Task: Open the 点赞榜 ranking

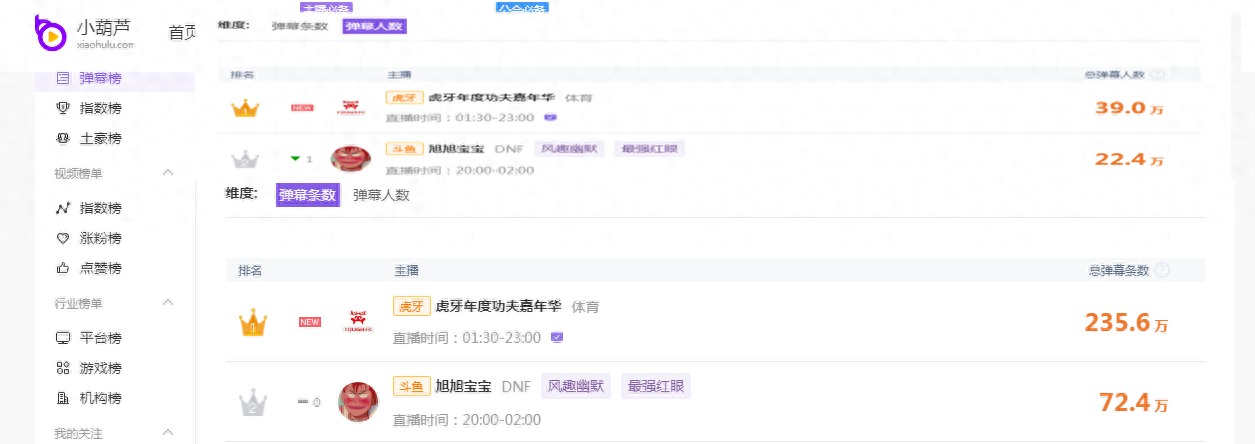Action: click(101, 268)
